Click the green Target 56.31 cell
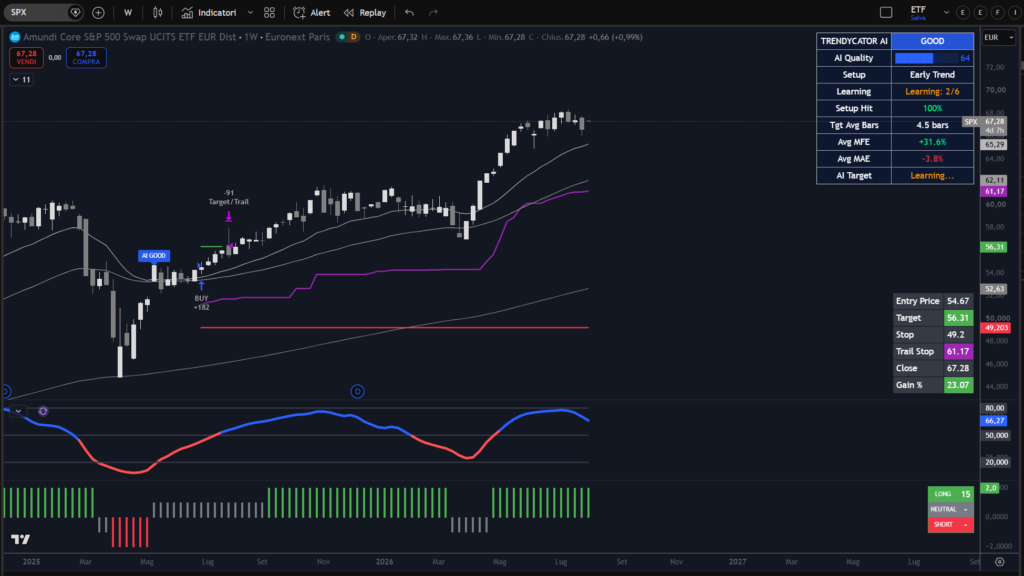The height and width of the screenshot is (576, 1024). pyautogui.click(x=958, y=318)
